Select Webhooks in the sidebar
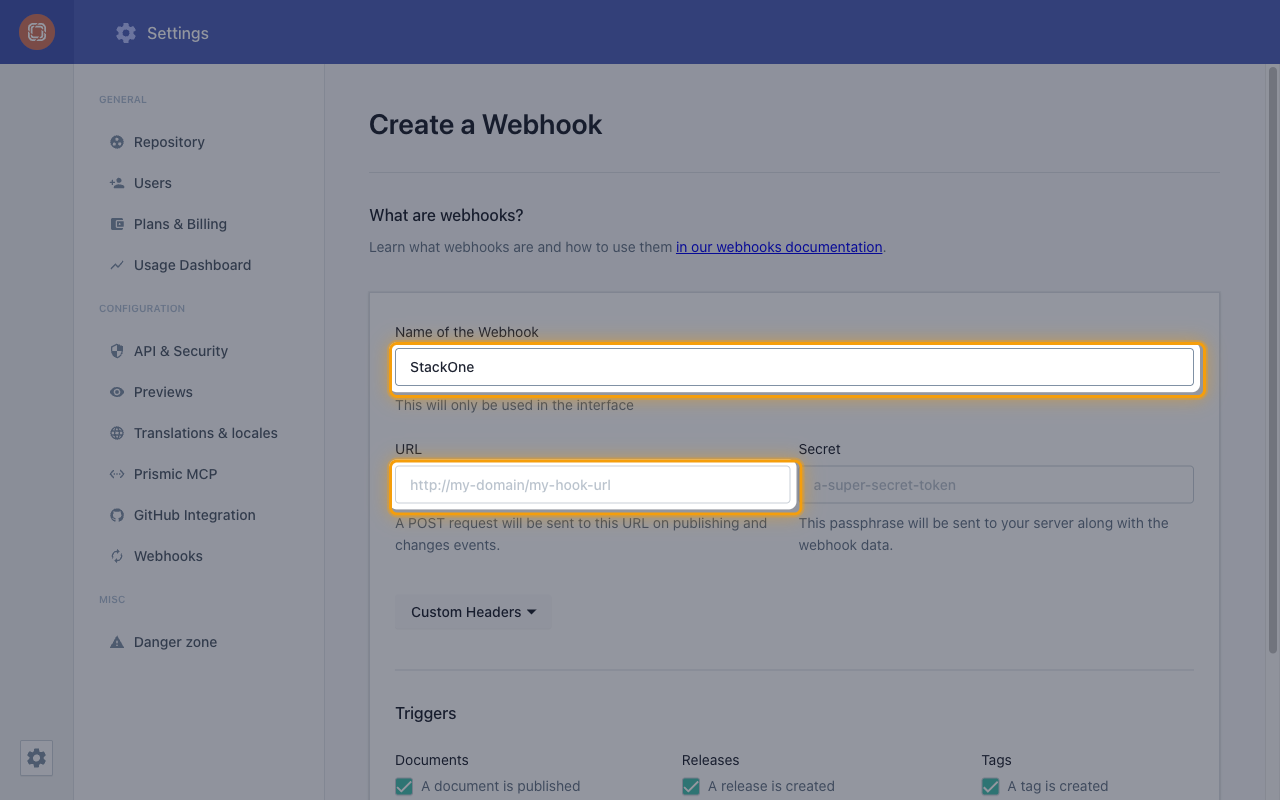The image size is (1280, 800). click(x=168, y=556)
